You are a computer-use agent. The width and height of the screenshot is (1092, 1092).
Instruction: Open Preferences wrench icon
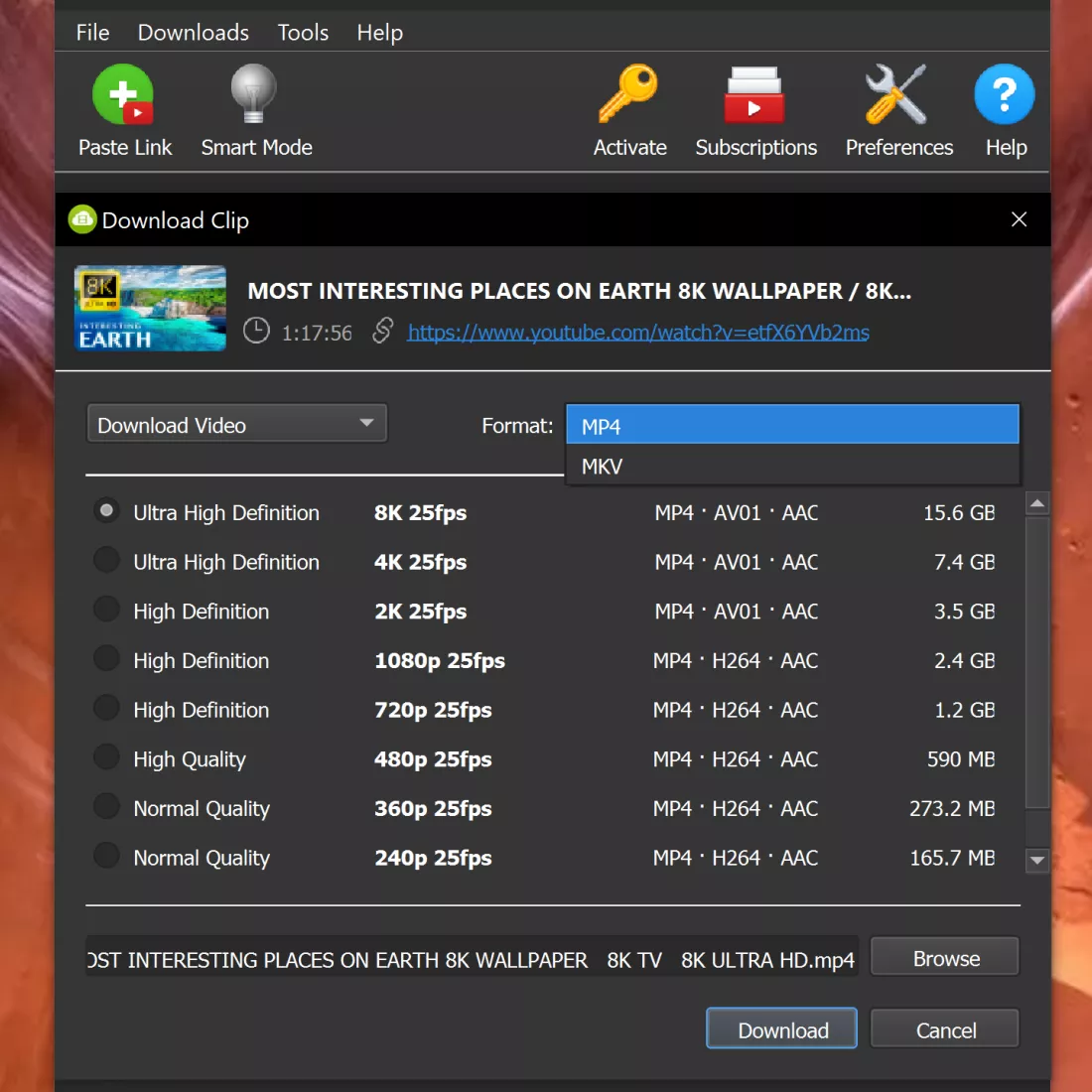pyautogui.click(x=896, y=95)
